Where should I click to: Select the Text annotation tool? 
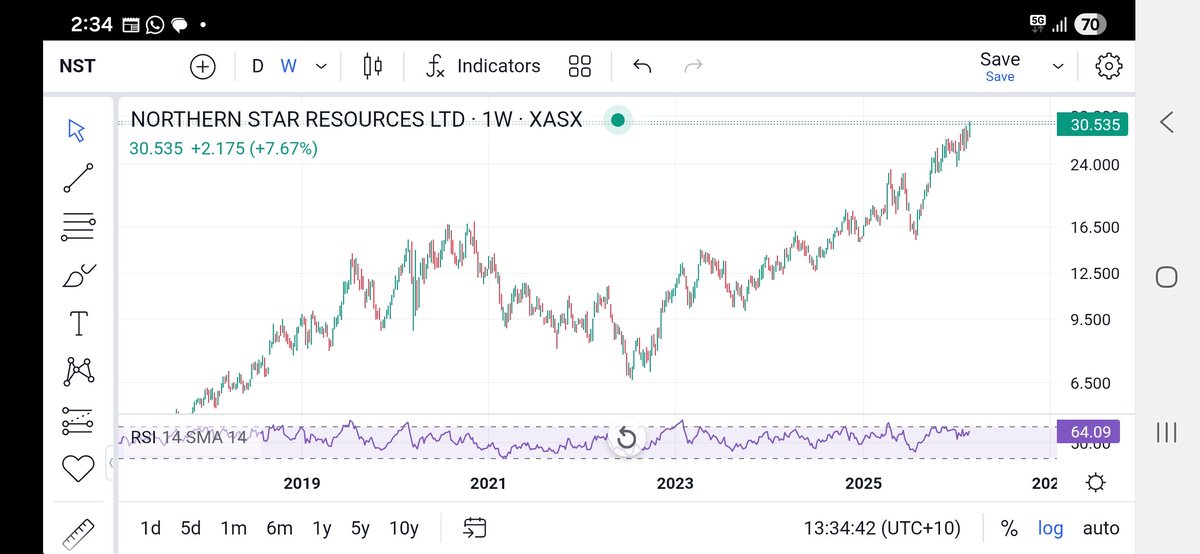[x=78, y=323]
